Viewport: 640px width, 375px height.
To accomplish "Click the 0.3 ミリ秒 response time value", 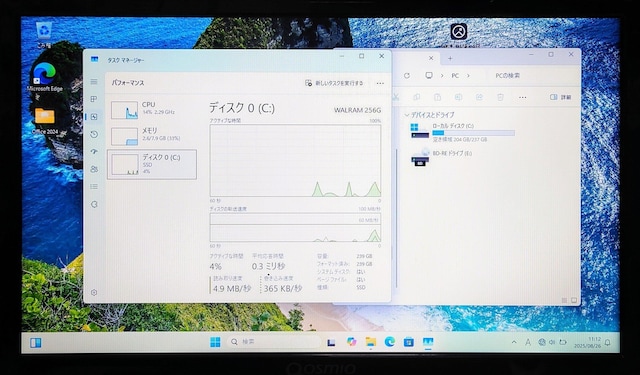I will point(268,266).
